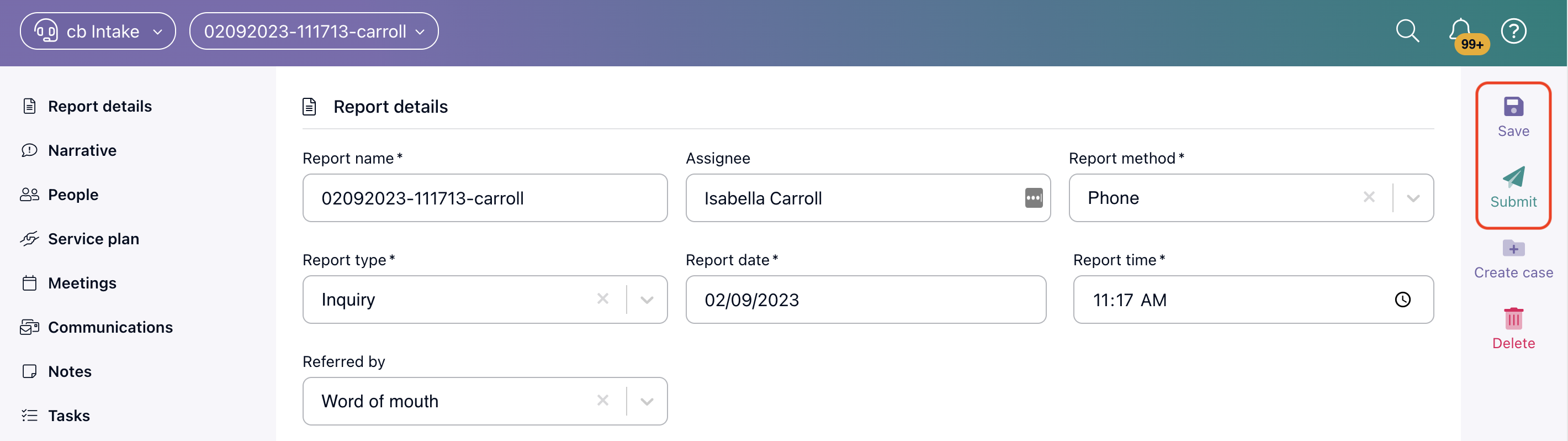Click the assignee picker ellipsis icon
This screenshot has height=441, width=1568.
pyautogui.click(x=1034, y=198)
